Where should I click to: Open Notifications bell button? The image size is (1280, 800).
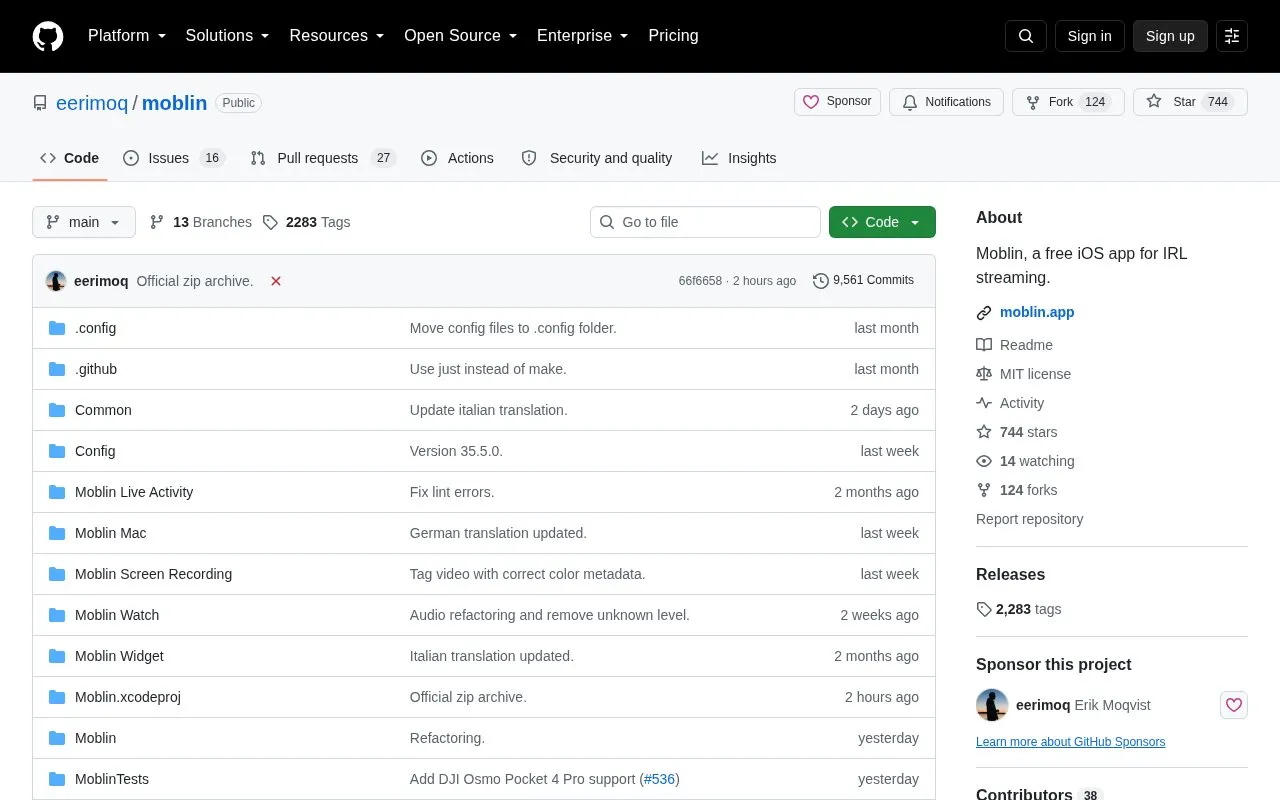946,102
